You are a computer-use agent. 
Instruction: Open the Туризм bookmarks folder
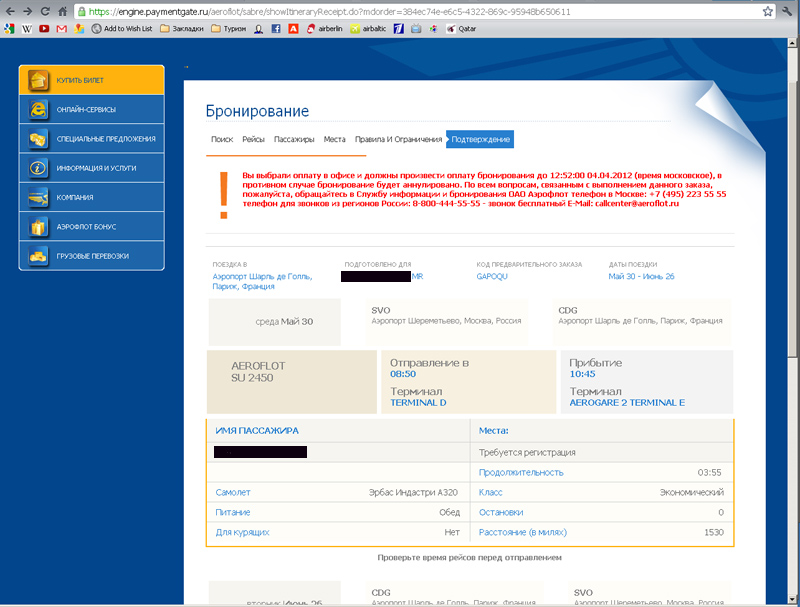coord(229,29)
